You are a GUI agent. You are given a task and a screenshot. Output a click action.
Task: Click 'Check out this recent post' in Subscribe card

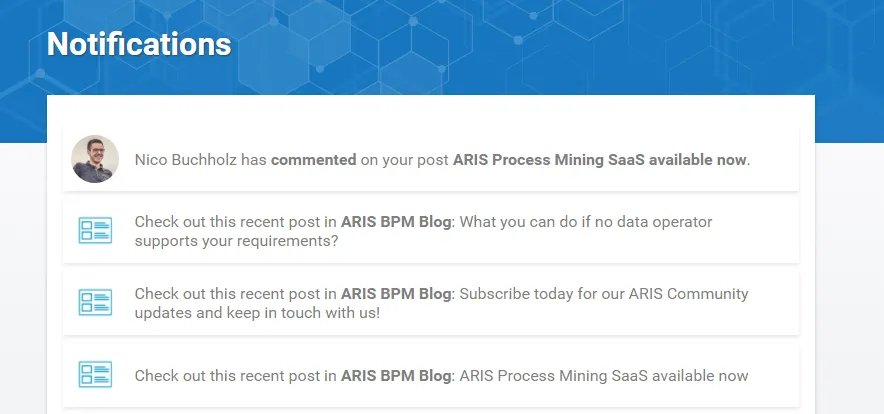point(229,294)
